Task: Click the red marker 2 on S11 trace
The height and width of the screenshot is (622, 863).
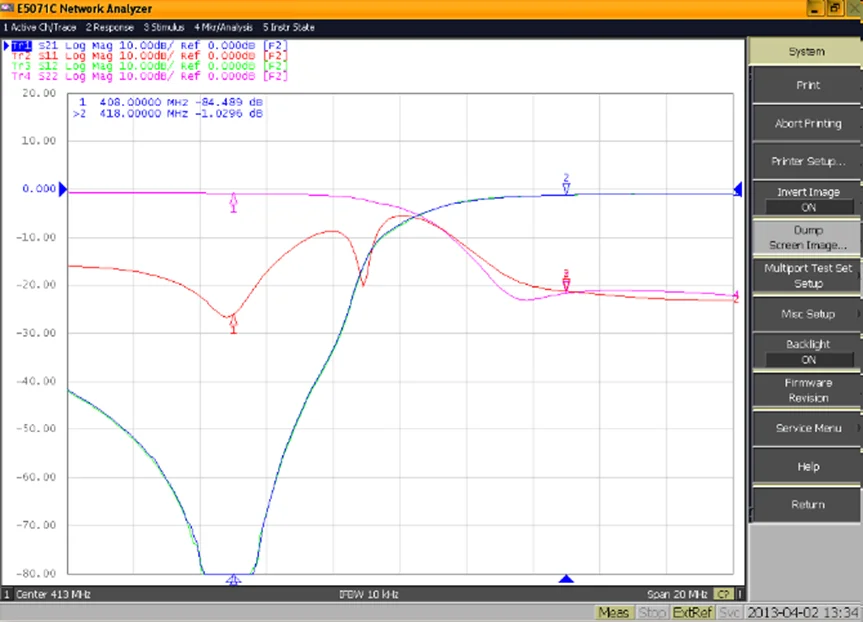Action: coord(566,283)
